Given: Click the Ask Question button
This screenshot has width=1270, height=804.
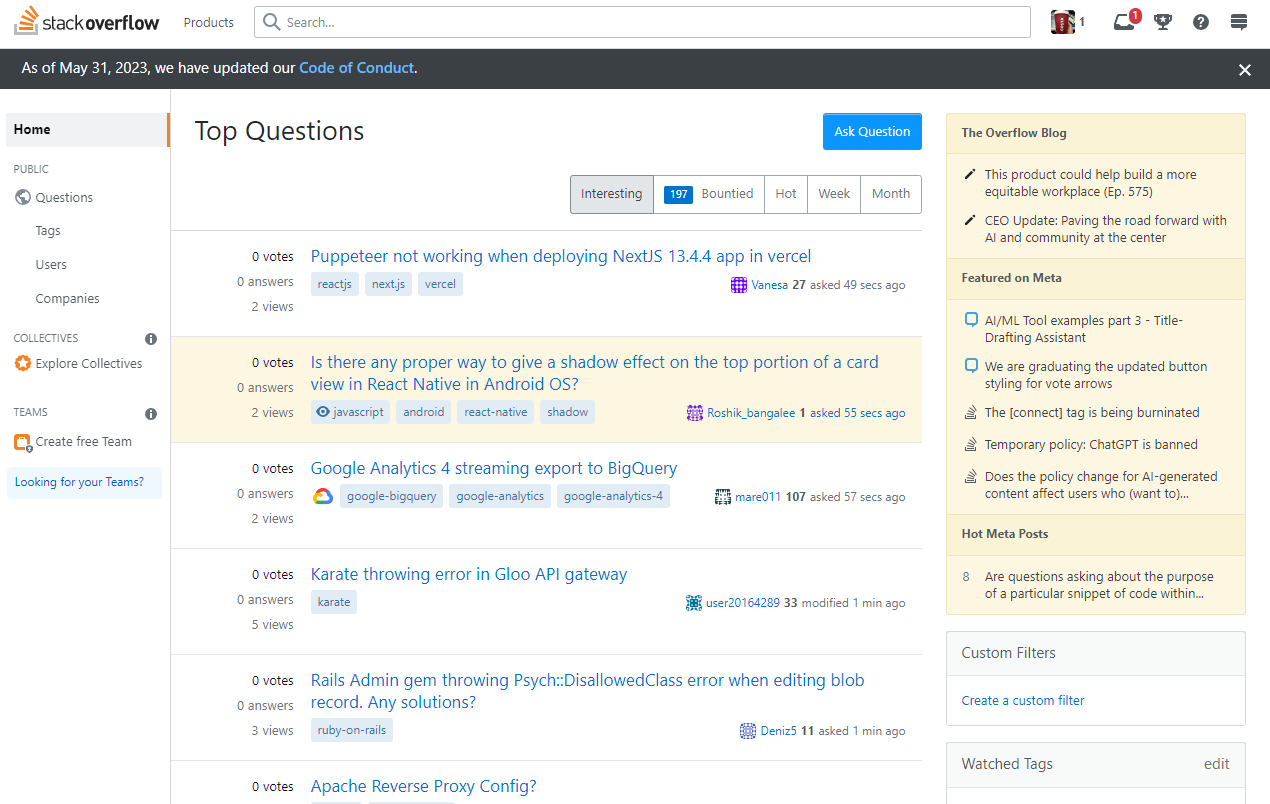Looking at the screenshot, I should (x=872, y=132).
